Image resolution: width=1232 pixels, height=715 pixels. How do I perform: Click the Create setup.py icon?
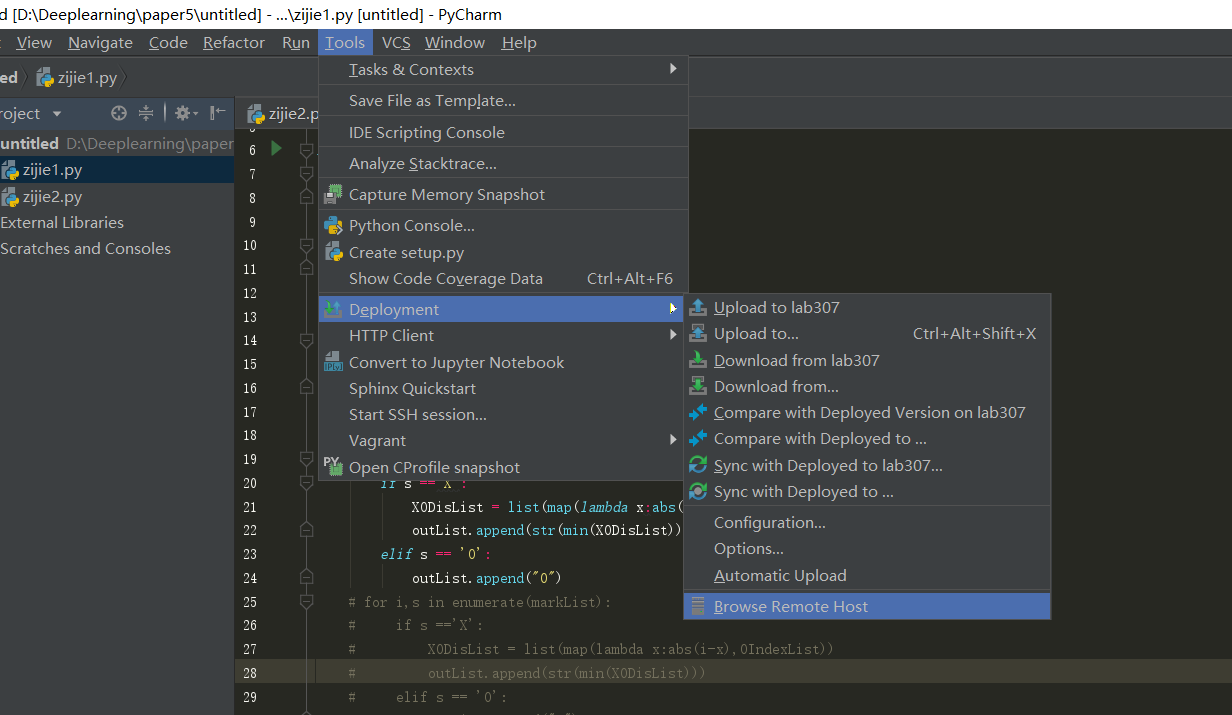(333, 252)
